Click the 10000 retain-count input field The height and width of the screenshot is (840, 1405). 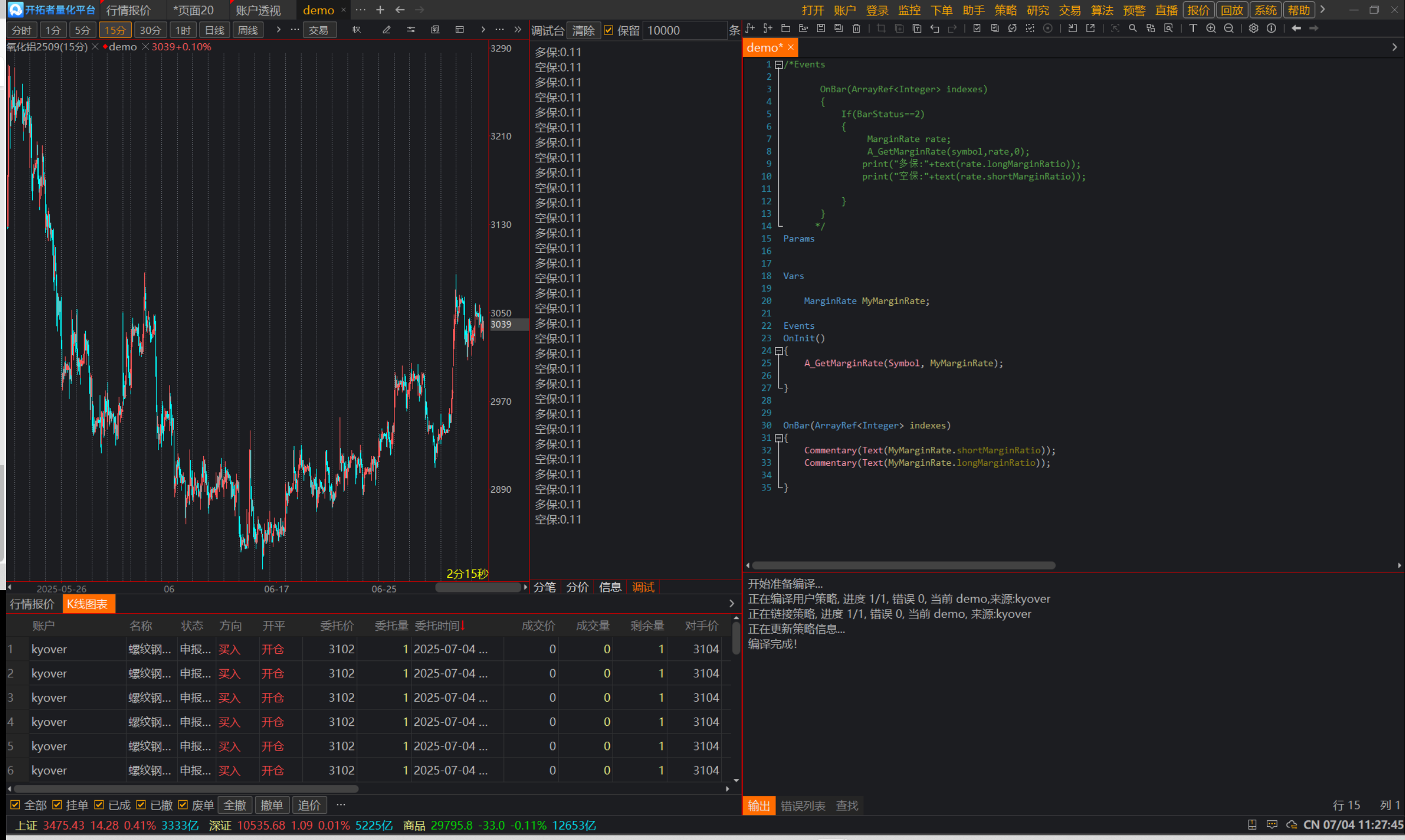point(684,31)
